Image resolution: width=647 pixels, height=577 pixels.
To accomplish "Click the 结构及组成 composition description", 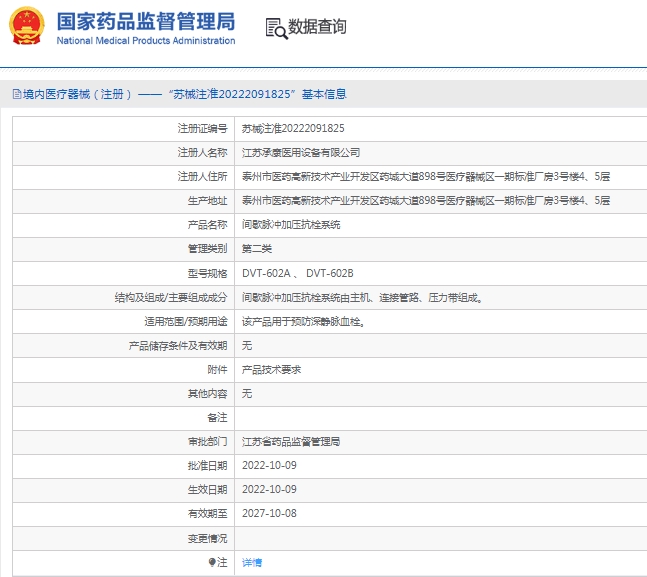I will pyautogui.click(x=362, y=298).
